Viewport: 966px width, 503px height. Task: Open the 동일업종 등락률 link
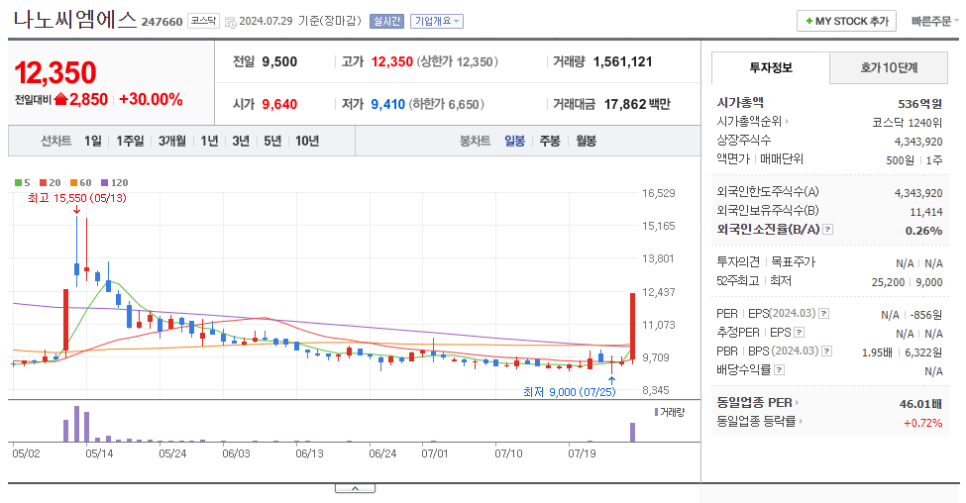point(760,422)
